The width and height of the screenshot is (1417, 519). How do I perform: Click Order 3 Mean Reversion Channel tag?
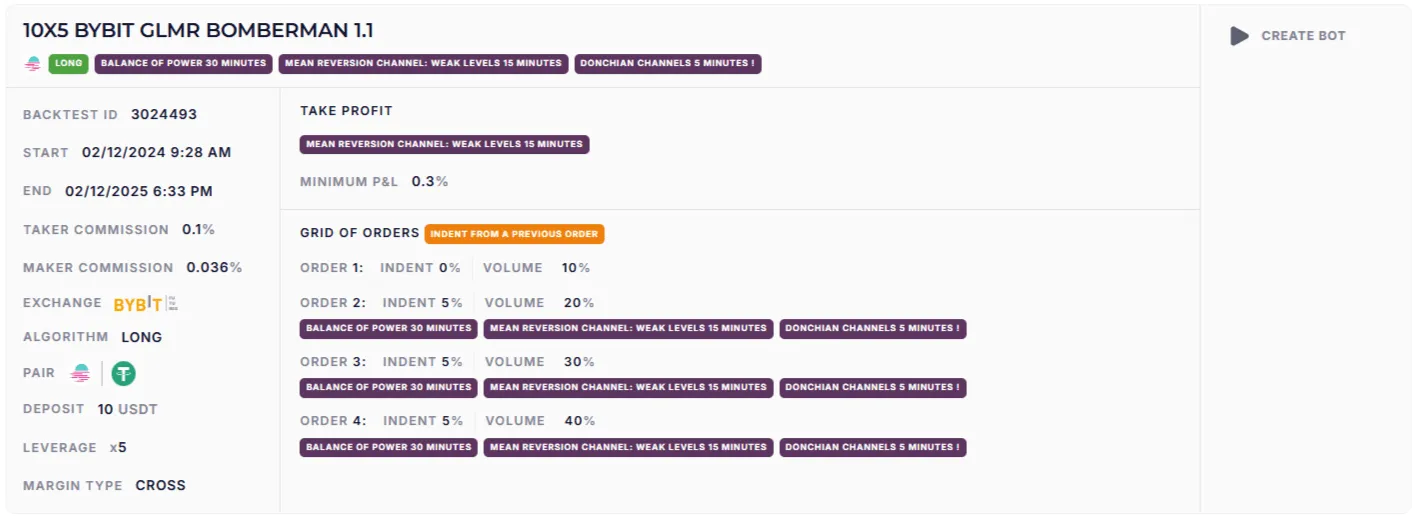pyautogui.click(x=628, y=387)
